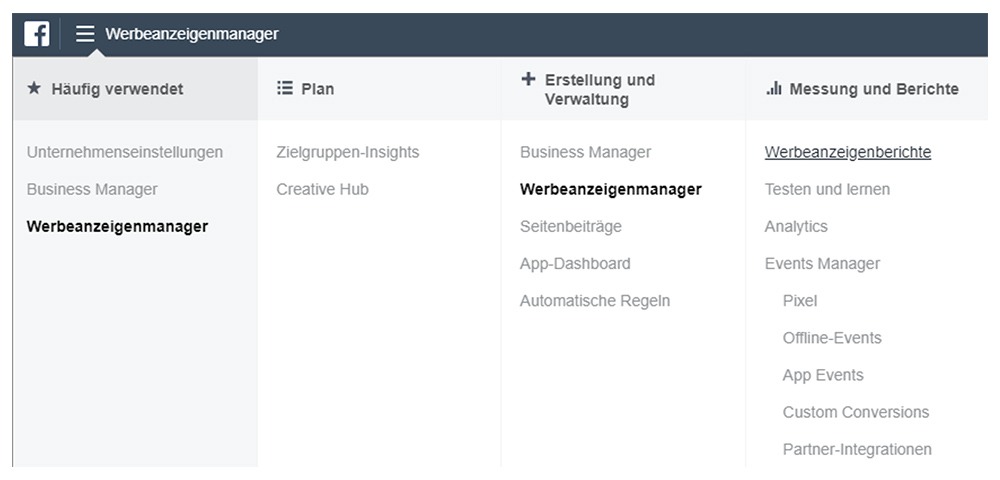The width and height of the screenshot is (1000, 480).
Task: Open the underlined Werbeanzeigenberichte link
Action: tap(848, 152)
